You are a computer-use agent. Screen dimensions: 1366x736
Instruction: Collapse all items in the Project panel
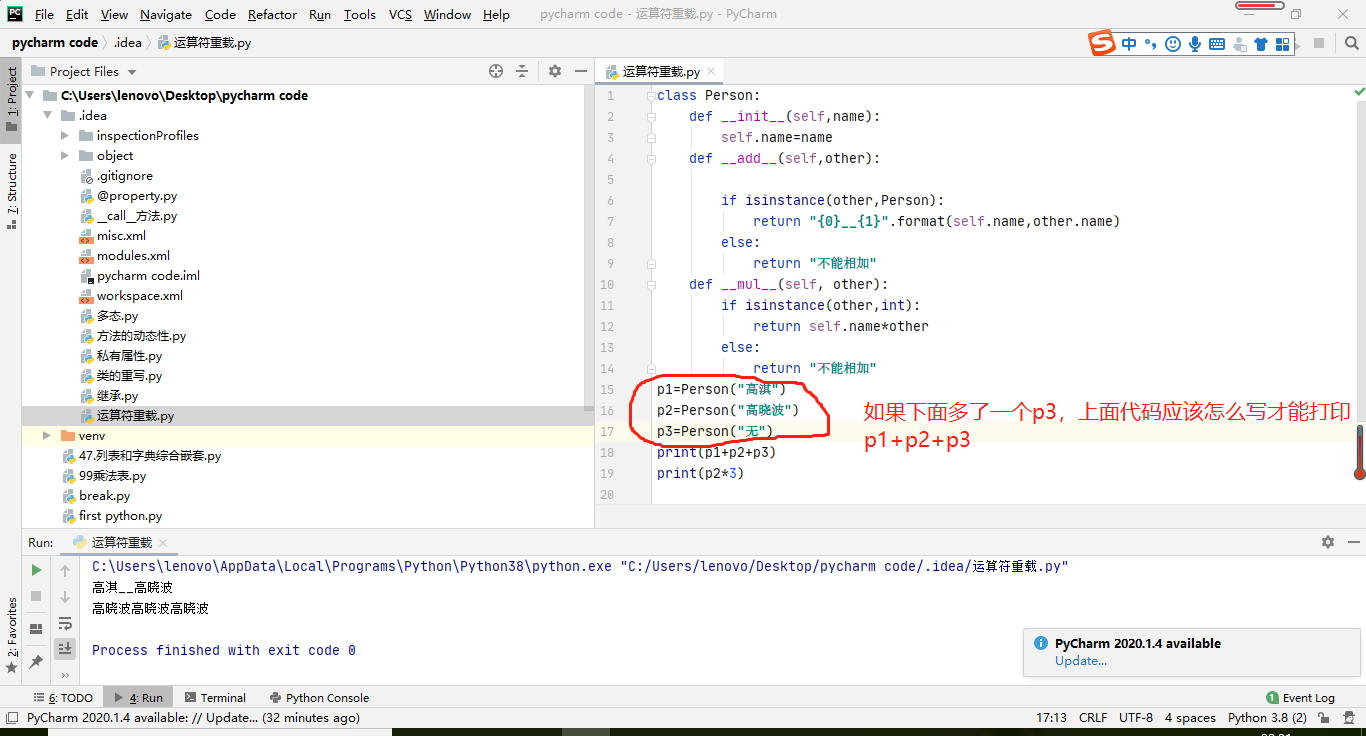522,71
